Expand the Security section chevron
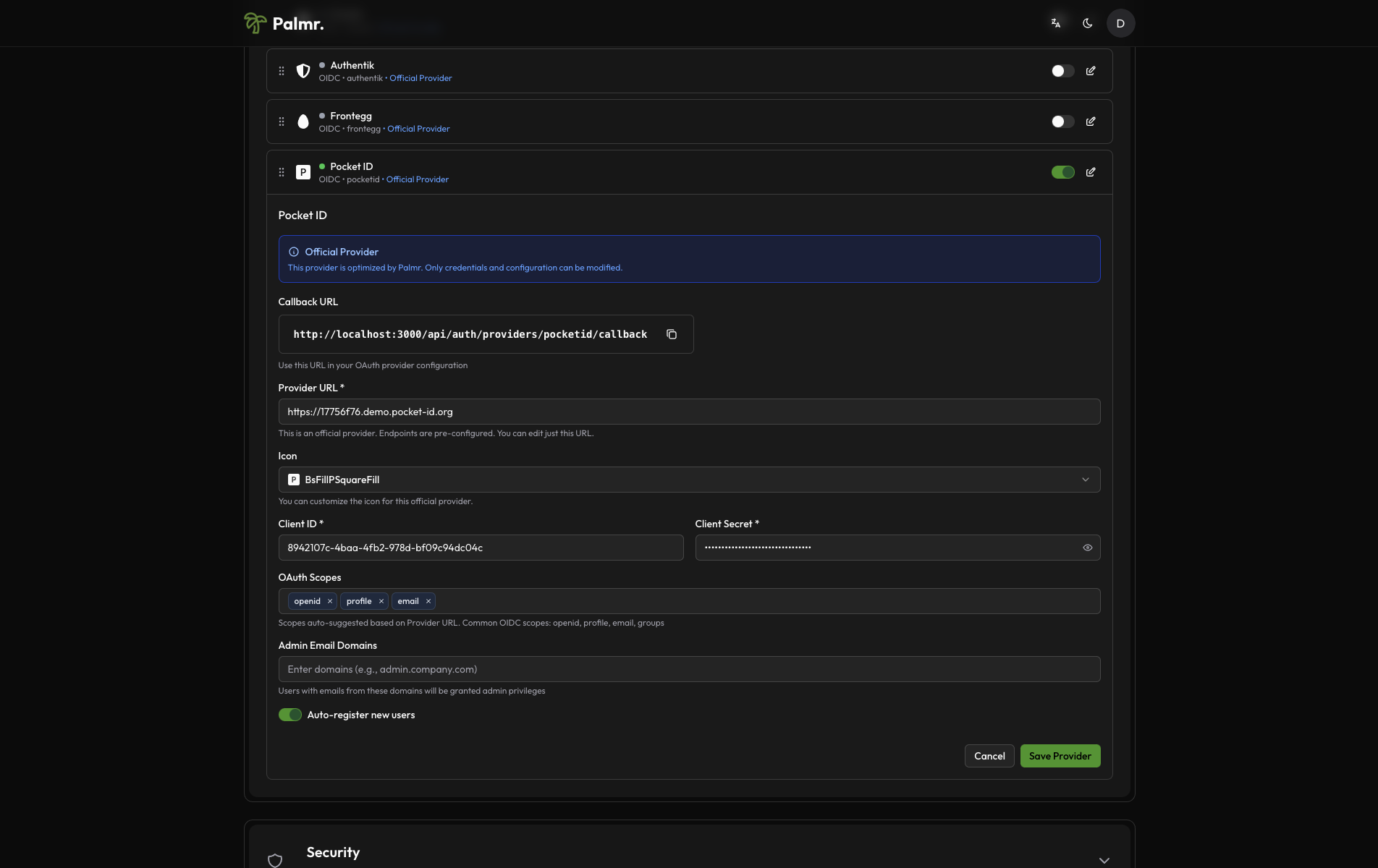 [1104, 860]
